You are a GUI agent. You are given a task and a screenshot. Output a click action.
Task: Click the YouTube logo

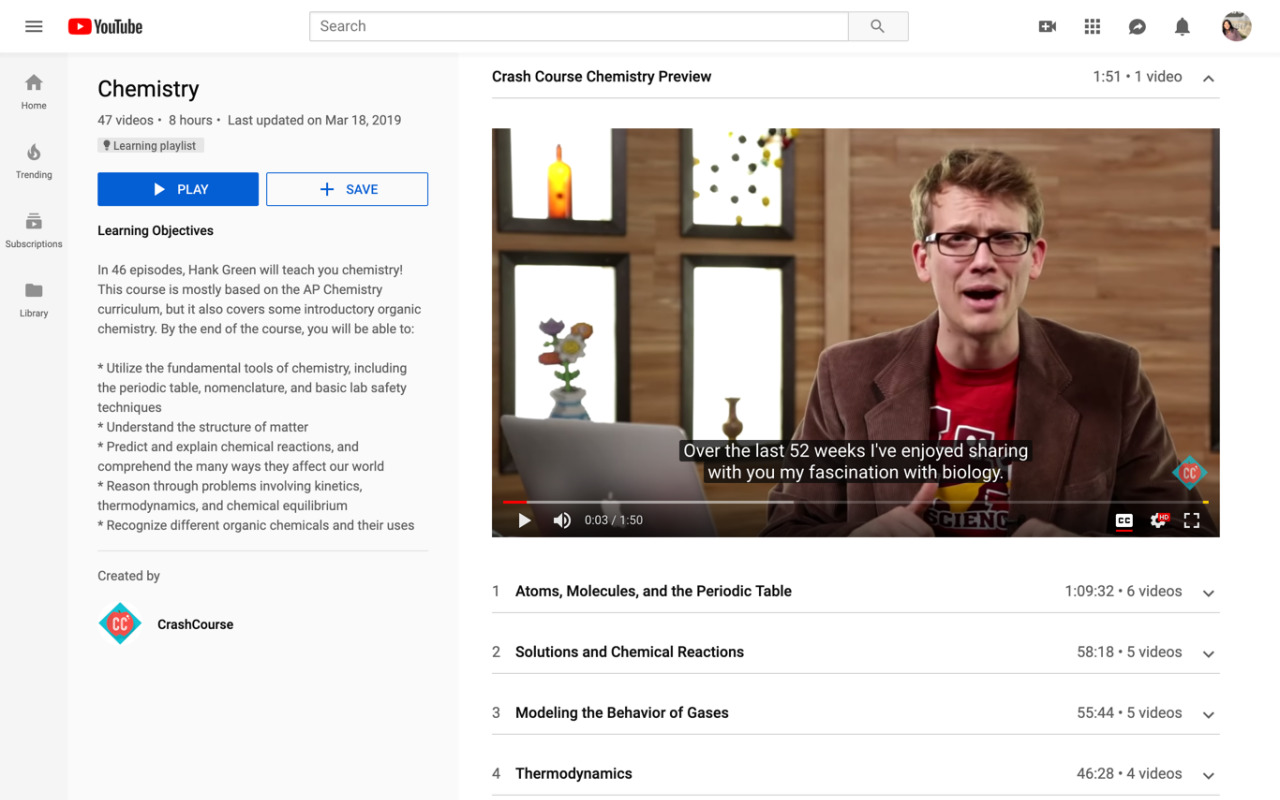click(x=105, y=27)
